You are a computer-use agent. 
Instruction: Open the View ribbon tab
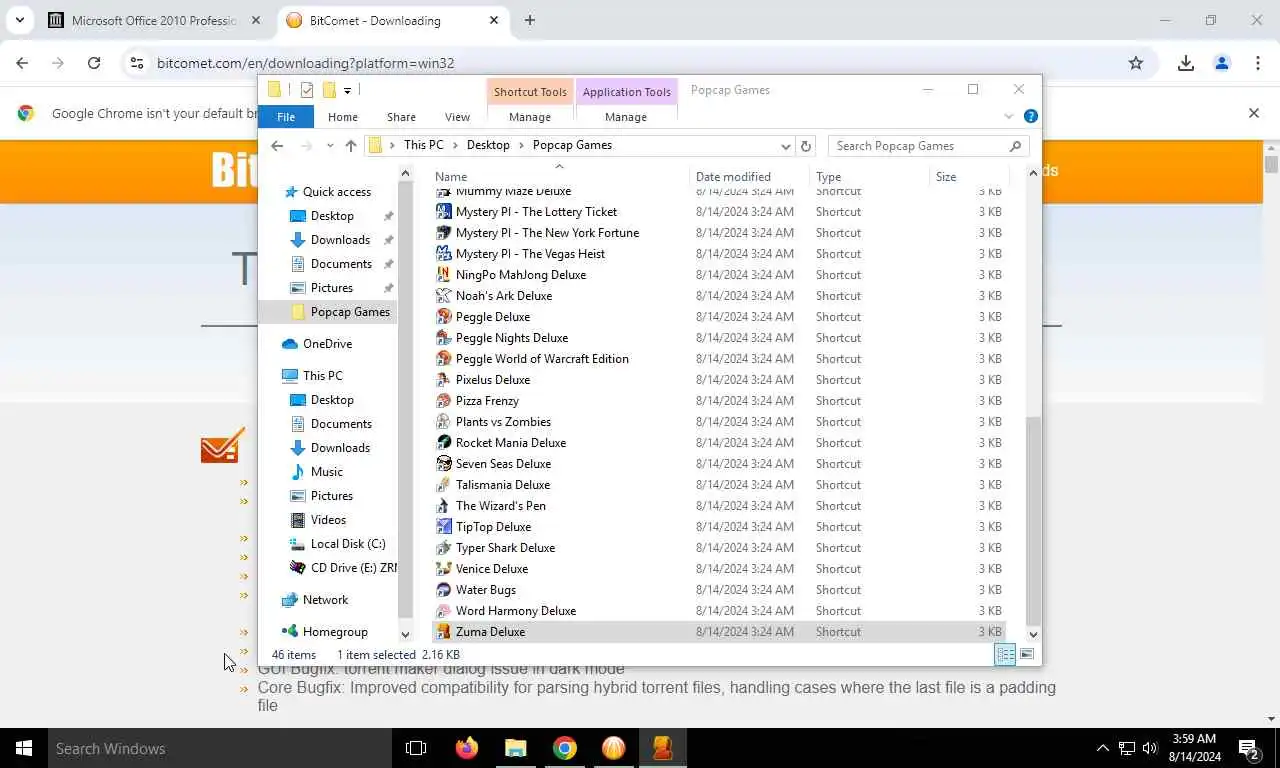(457, 117)
